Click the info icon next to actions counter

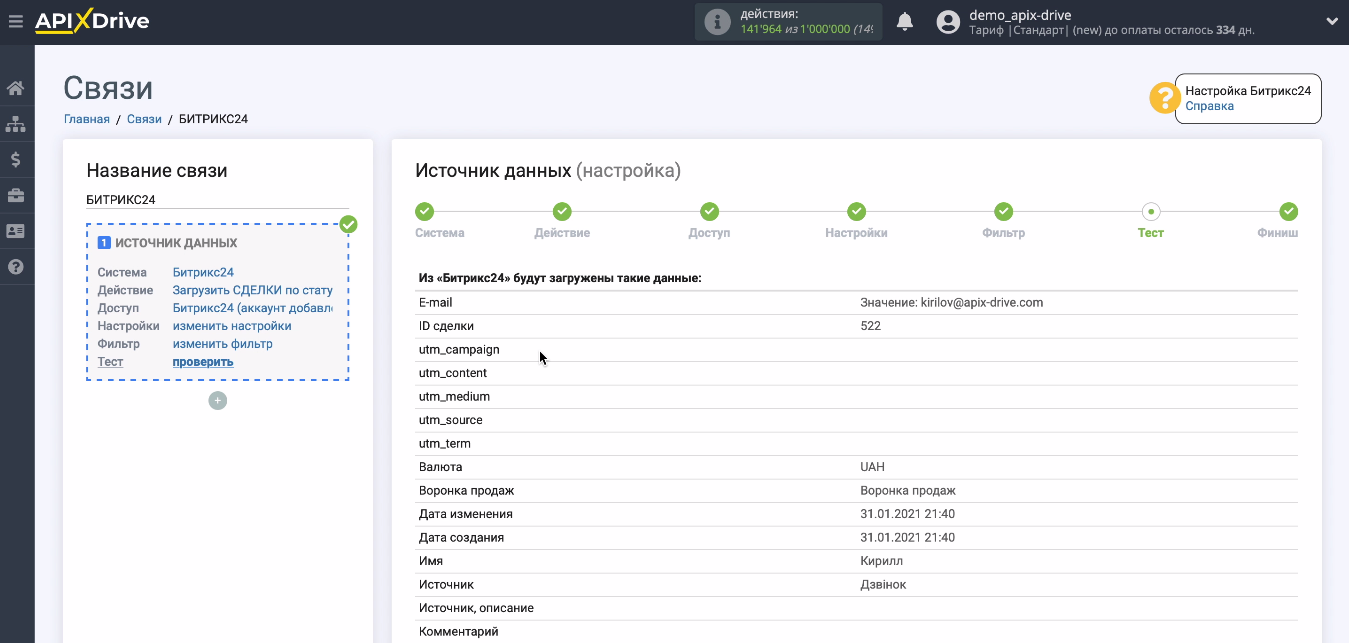[x=717, y=22]
